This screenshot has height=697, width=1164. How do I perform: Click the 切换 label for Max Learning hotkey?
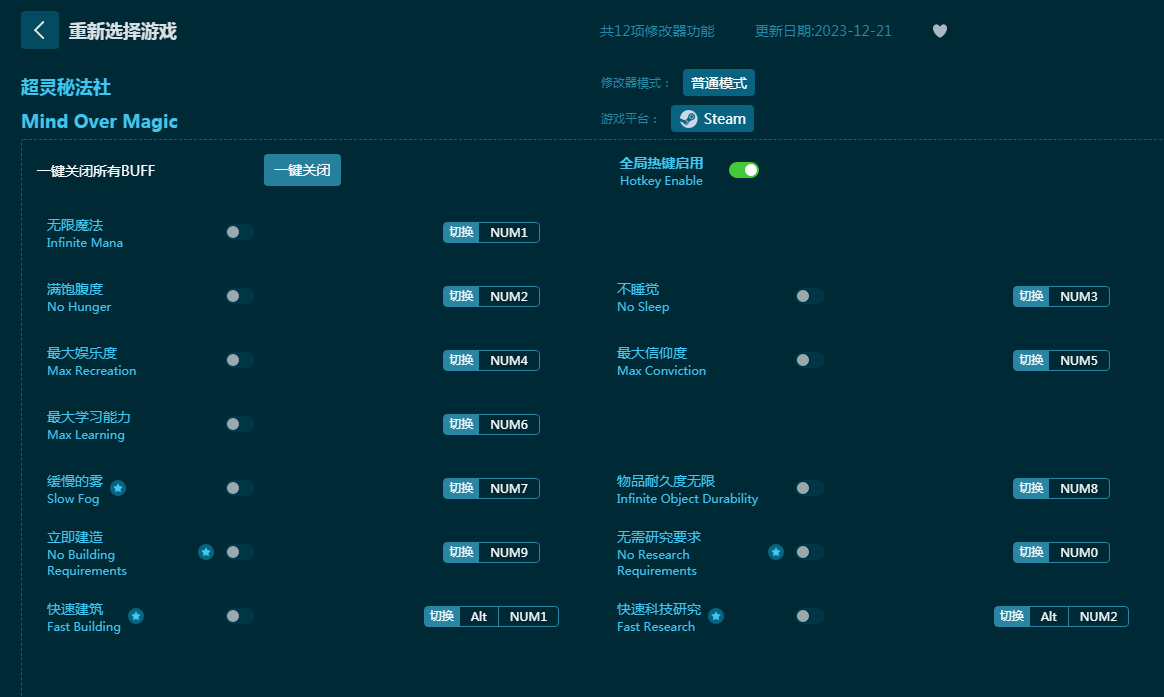point(461,424)
